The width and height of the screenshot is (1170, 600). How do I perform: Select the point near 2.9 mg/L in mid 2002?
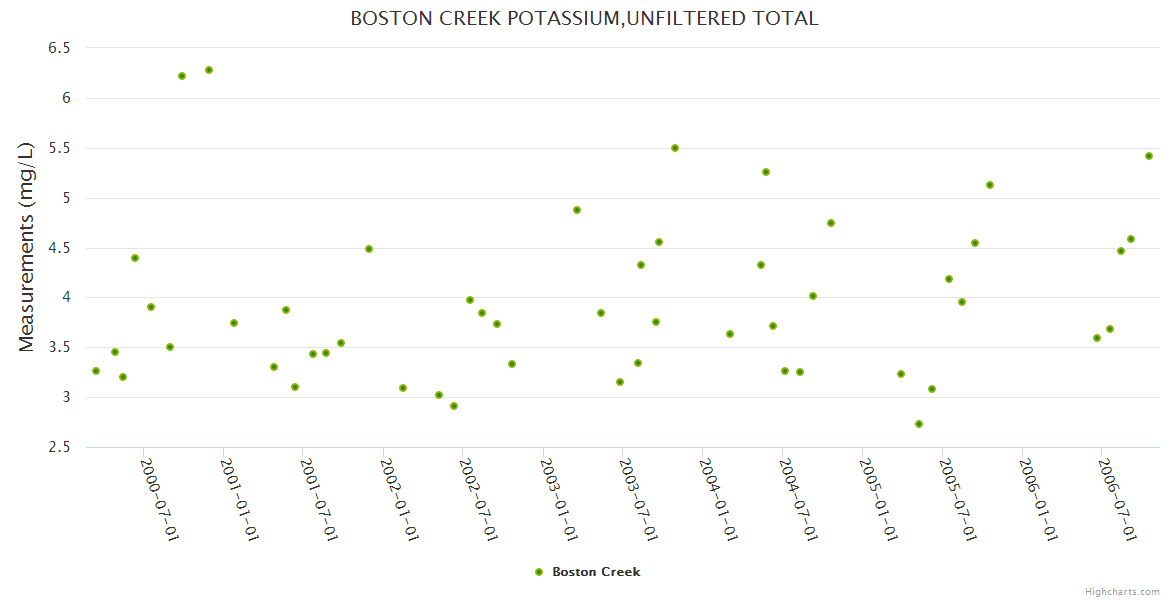(x=454, y=406)
